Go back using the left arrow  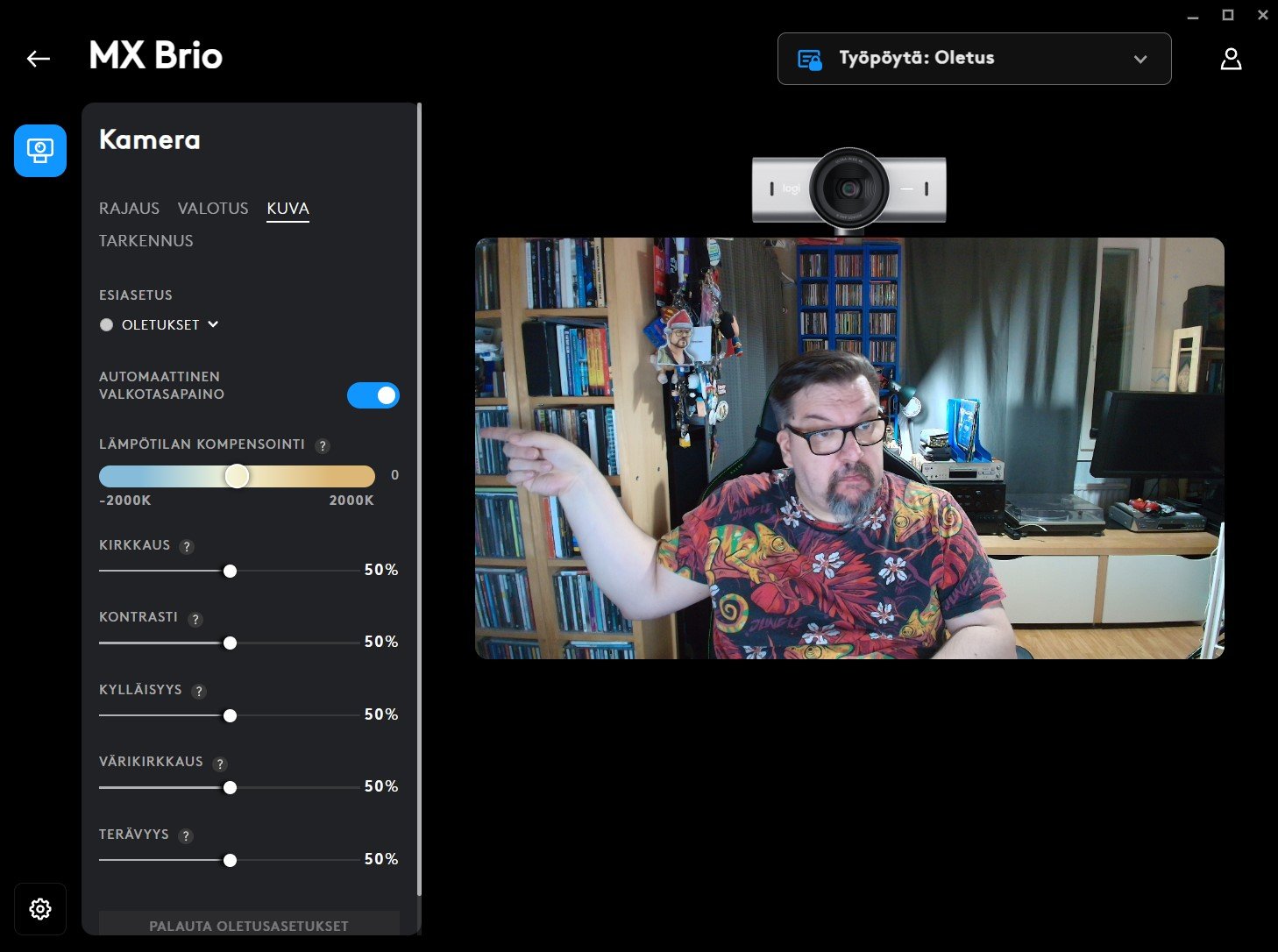39,59
